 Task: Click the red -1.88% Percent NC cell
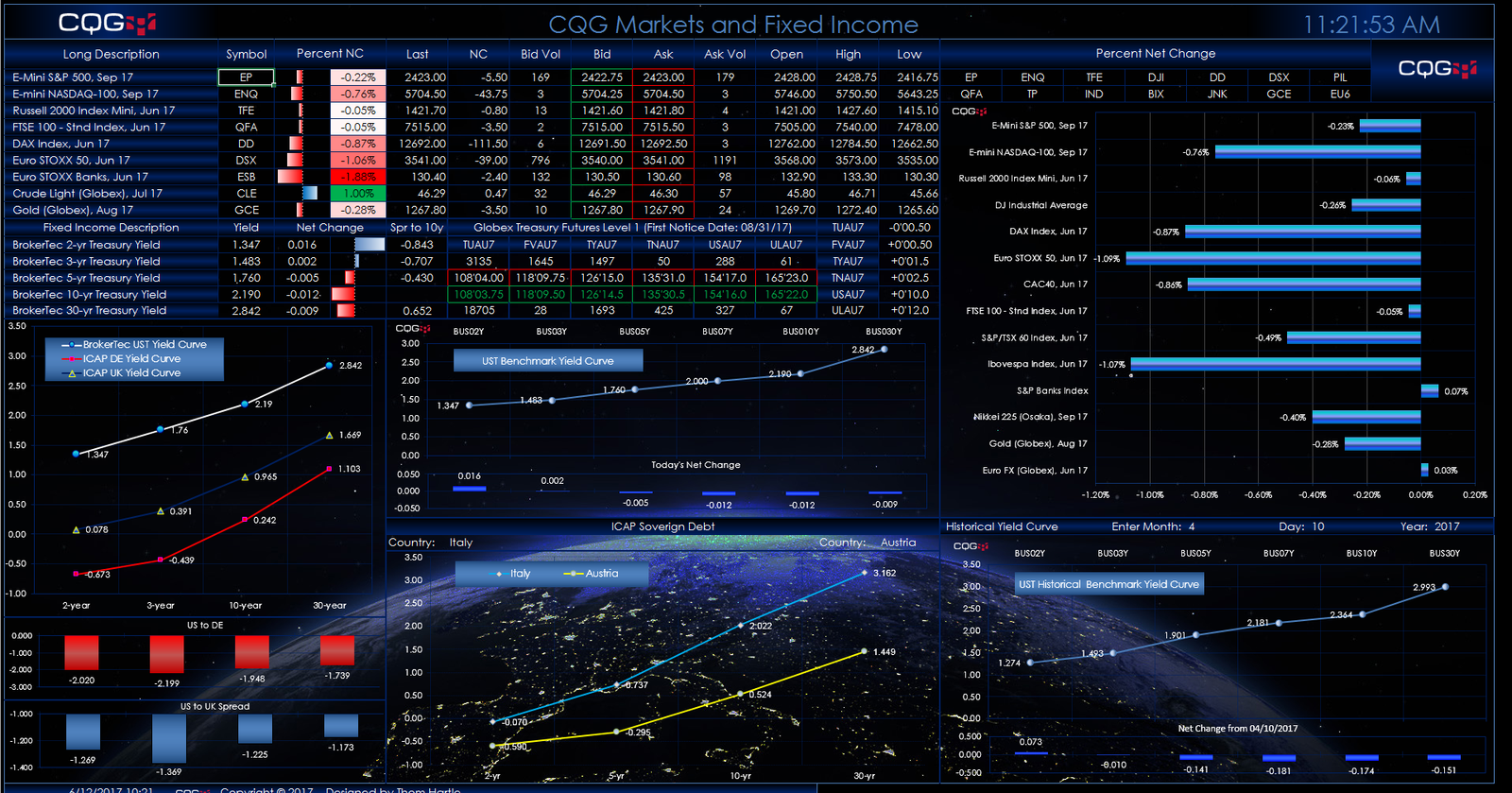[x=358, y=177]
